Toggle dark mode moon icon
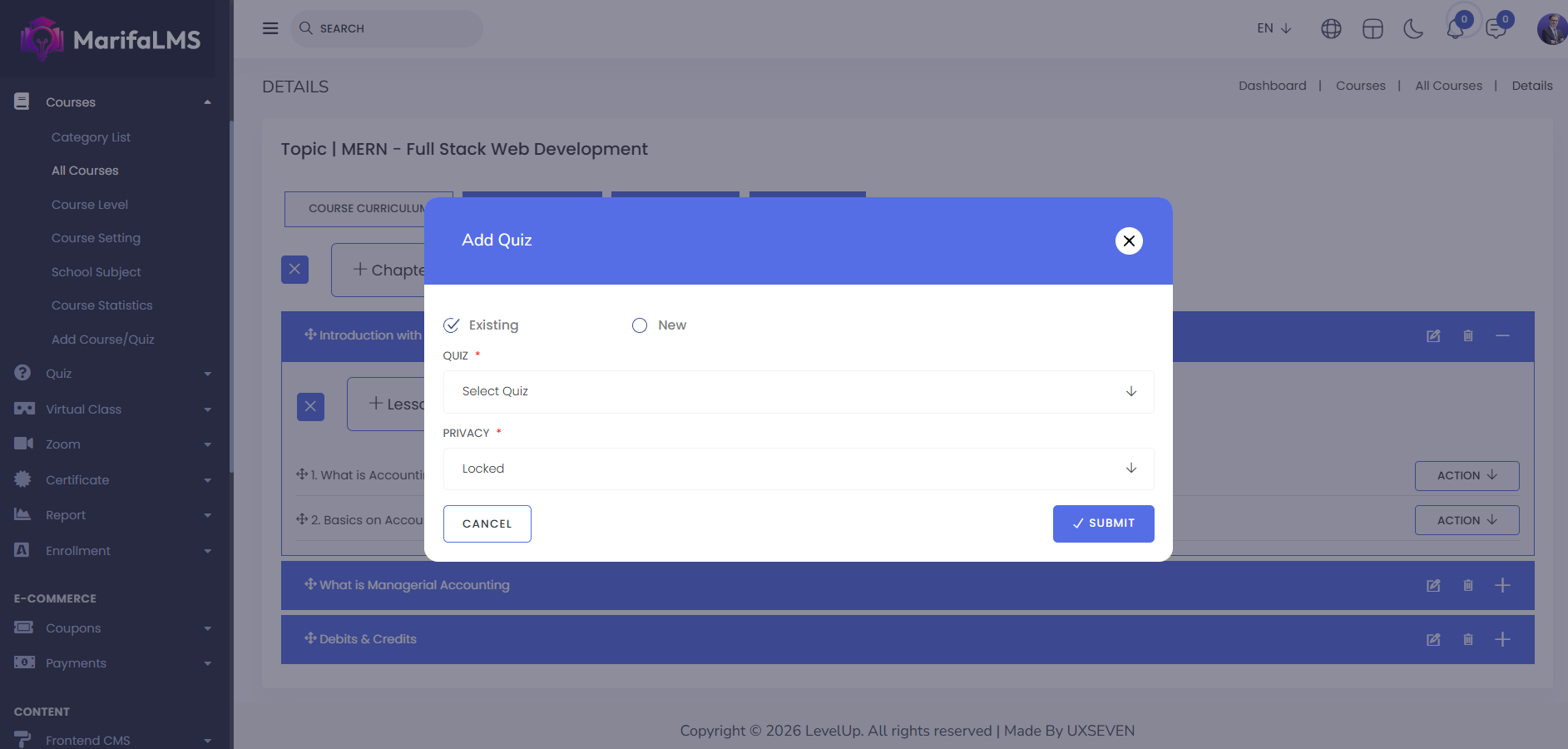 point(1413,29)
